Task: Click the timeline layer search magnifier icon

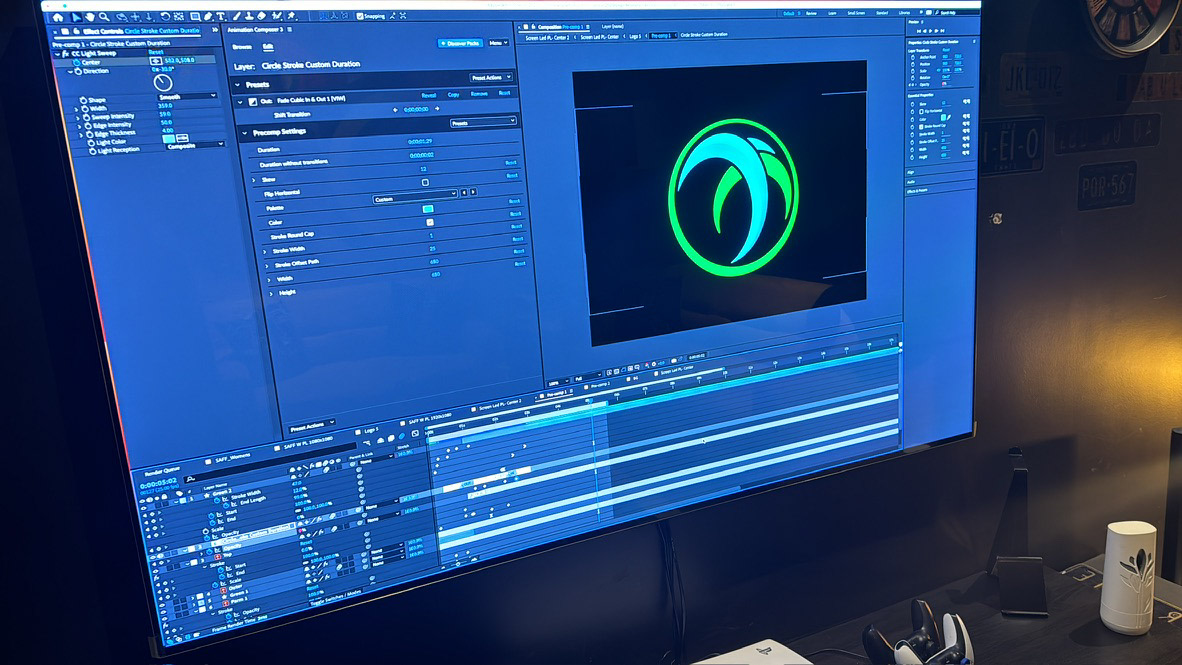Action: (x=191, y=480)
